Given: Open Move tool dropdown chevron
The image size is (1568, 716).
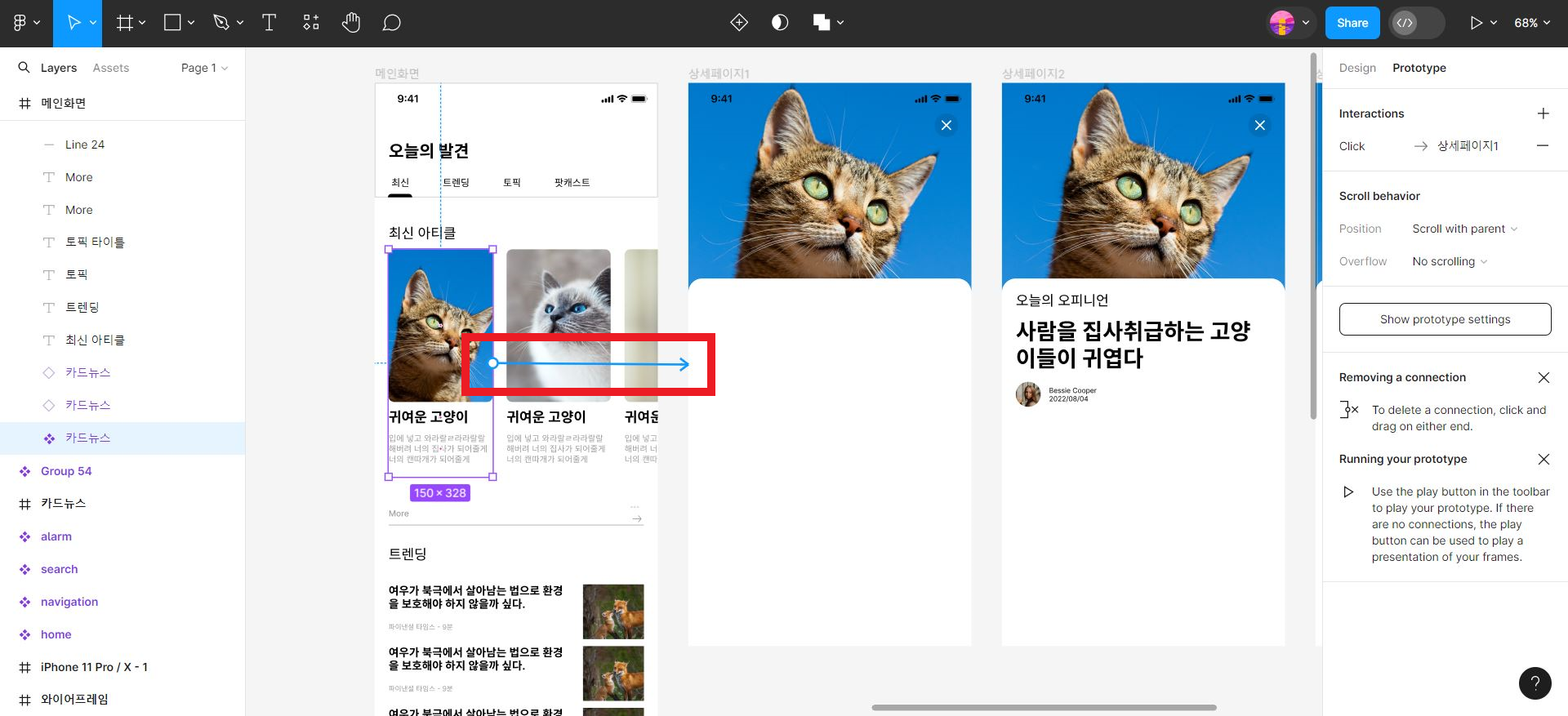Looking at the screenshot, I should (x=93, y=23).
